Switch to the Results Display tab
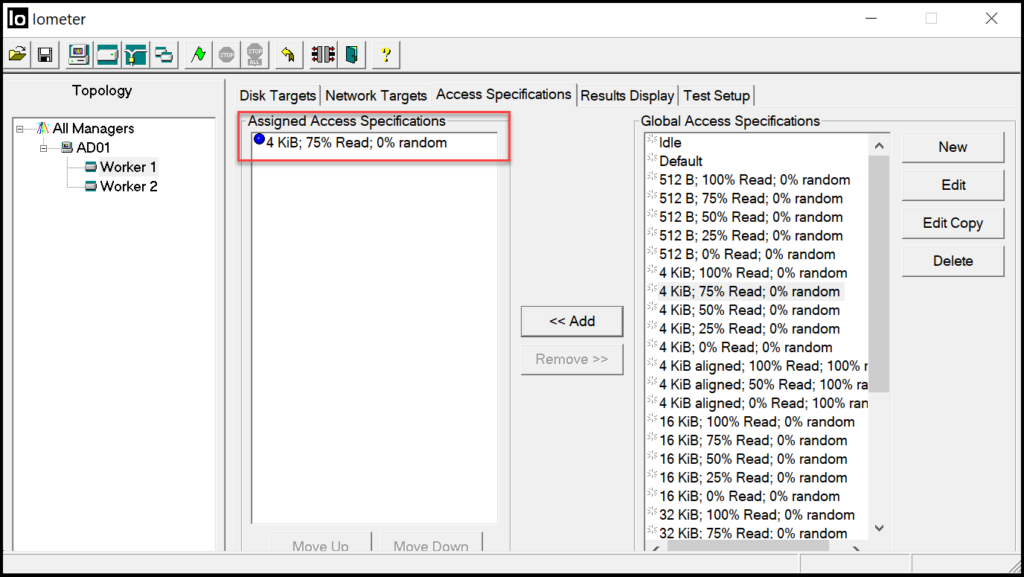The width and height of the screenshot is (1024, 577). (x=627, y=95)
